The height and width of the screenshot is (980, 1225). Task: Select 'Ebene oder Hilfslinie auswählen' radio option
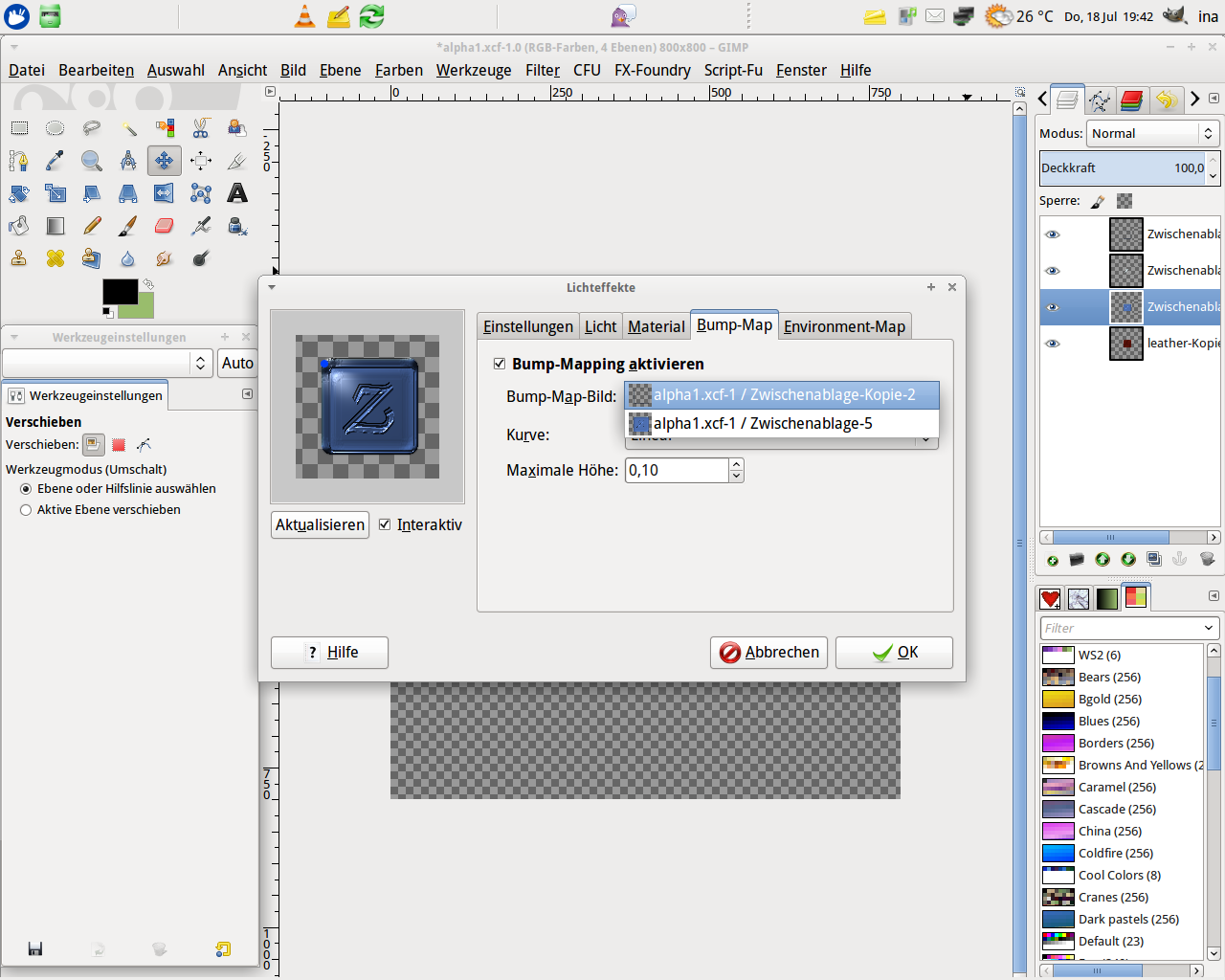pos(26,489)
